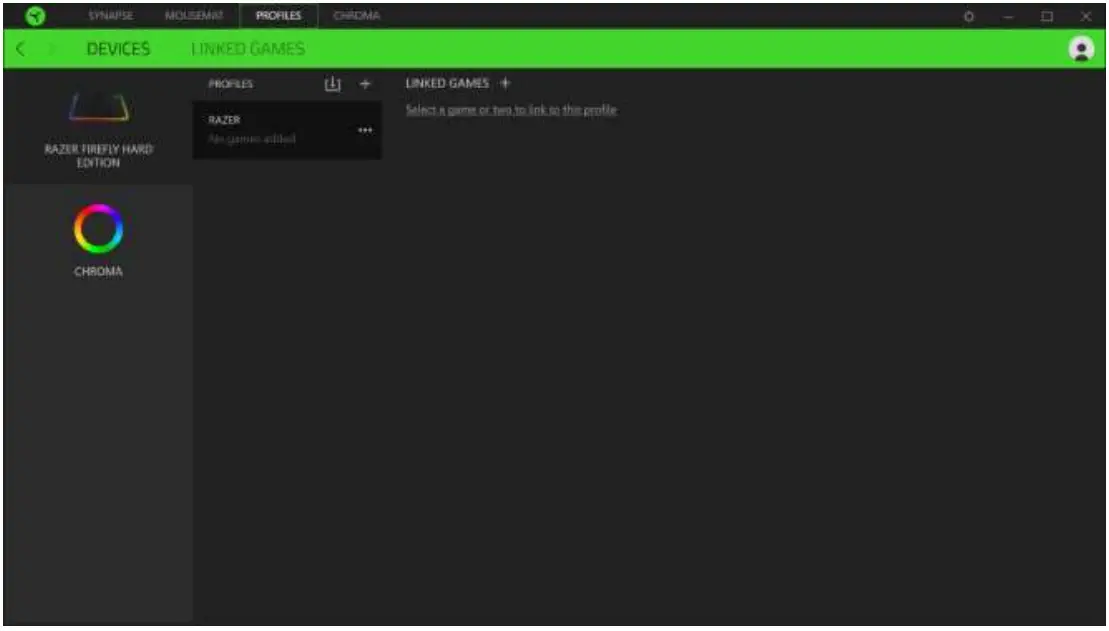The width and height of the screenshot is (1109, 631).
Task: Open the Synapse tab
Action: (x=111, y=16)
